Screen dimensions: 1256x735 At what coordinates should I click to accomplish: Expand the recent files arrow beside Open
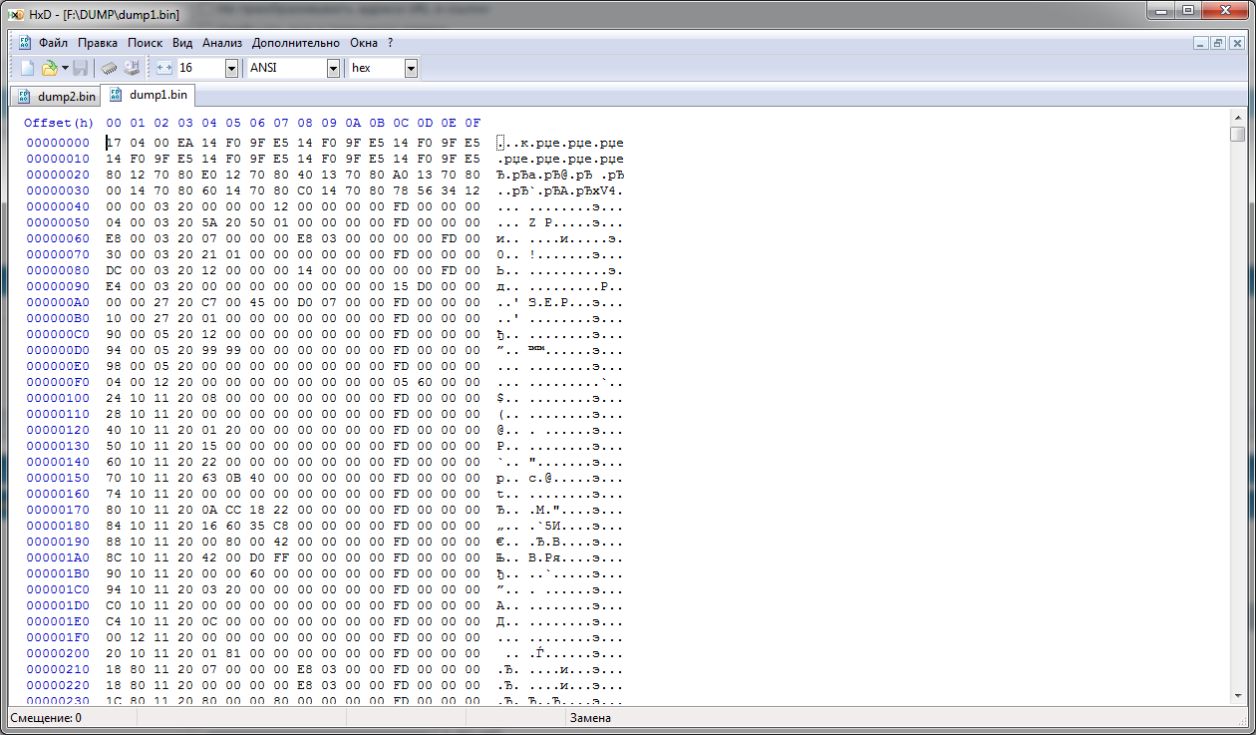click(x=65, y=68)
